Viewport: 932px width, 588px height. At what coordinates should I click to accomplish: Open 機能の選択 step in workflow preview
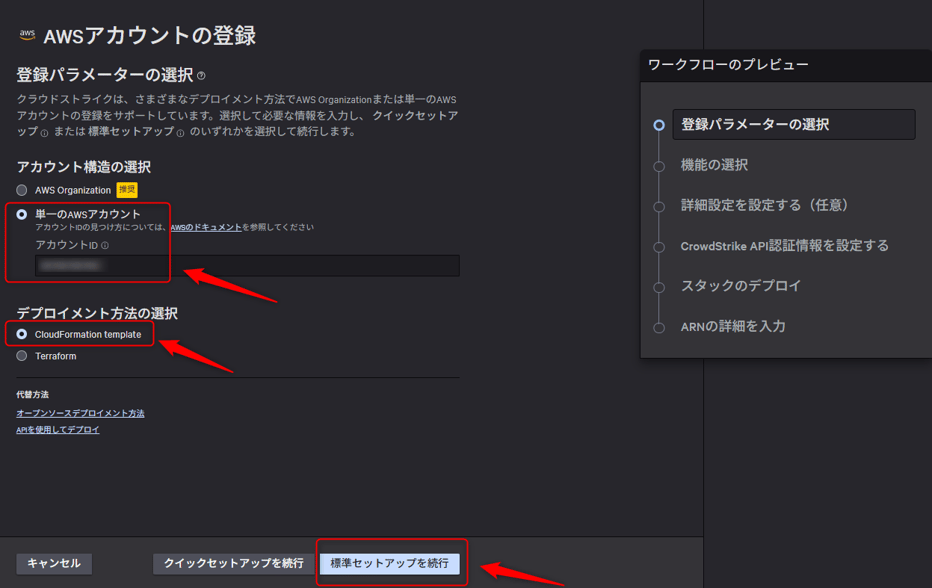(714, 165)
